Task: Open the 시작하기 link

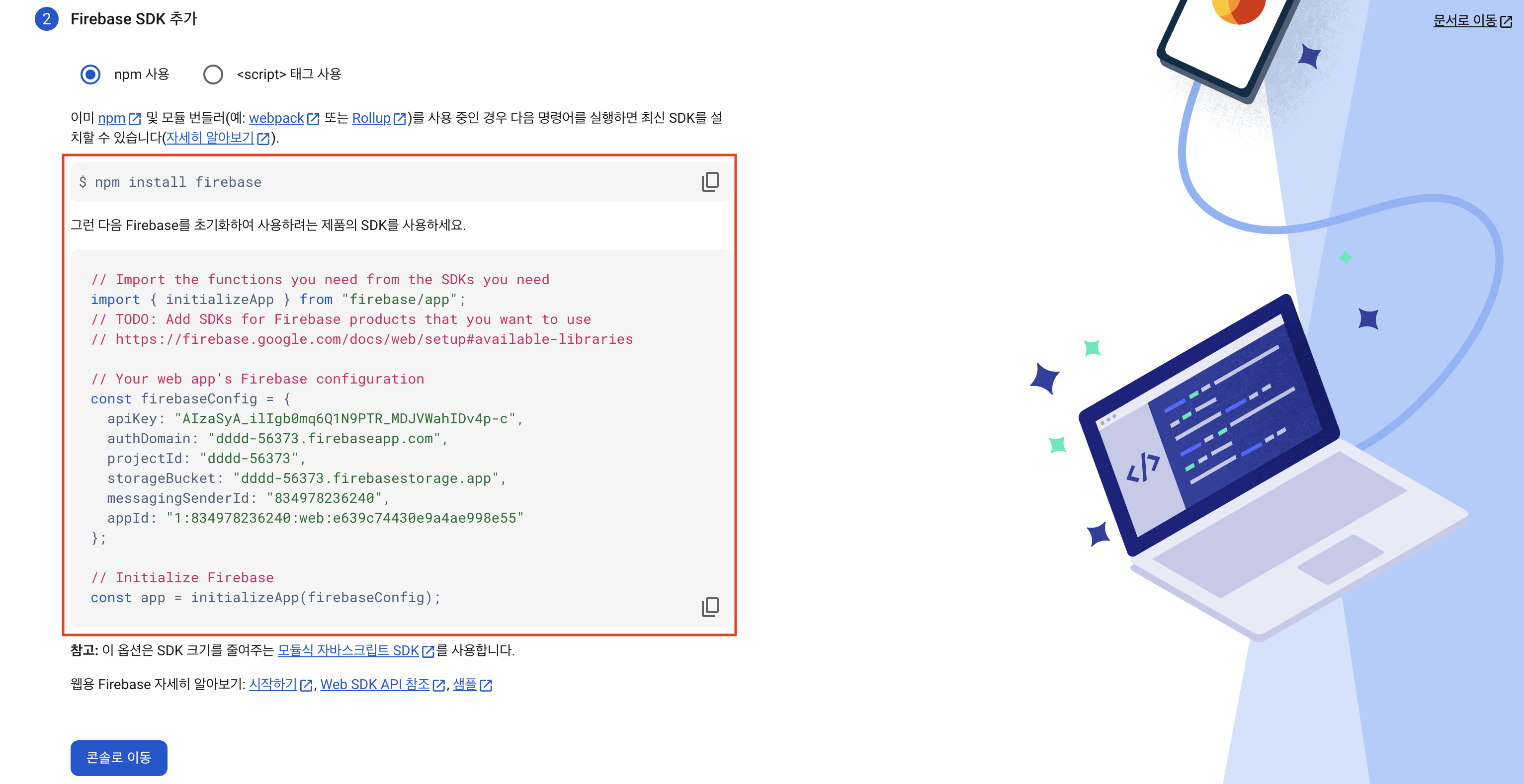Action: [x=273, y=684]
